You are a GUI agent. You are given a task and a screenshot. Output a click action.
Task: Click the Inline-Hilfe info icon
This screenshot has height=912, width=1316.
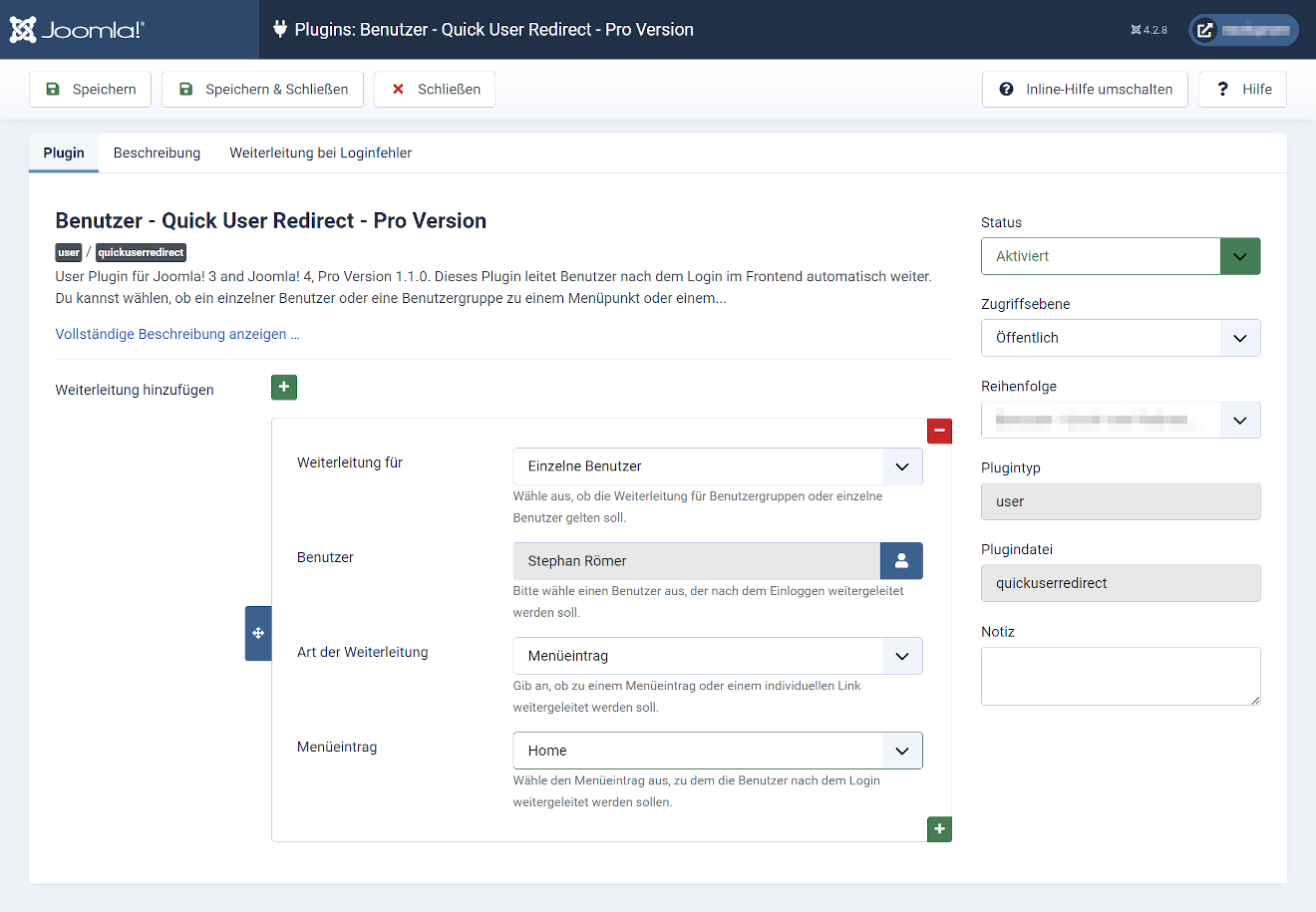pyautogui.click(x=1006, y=89)
